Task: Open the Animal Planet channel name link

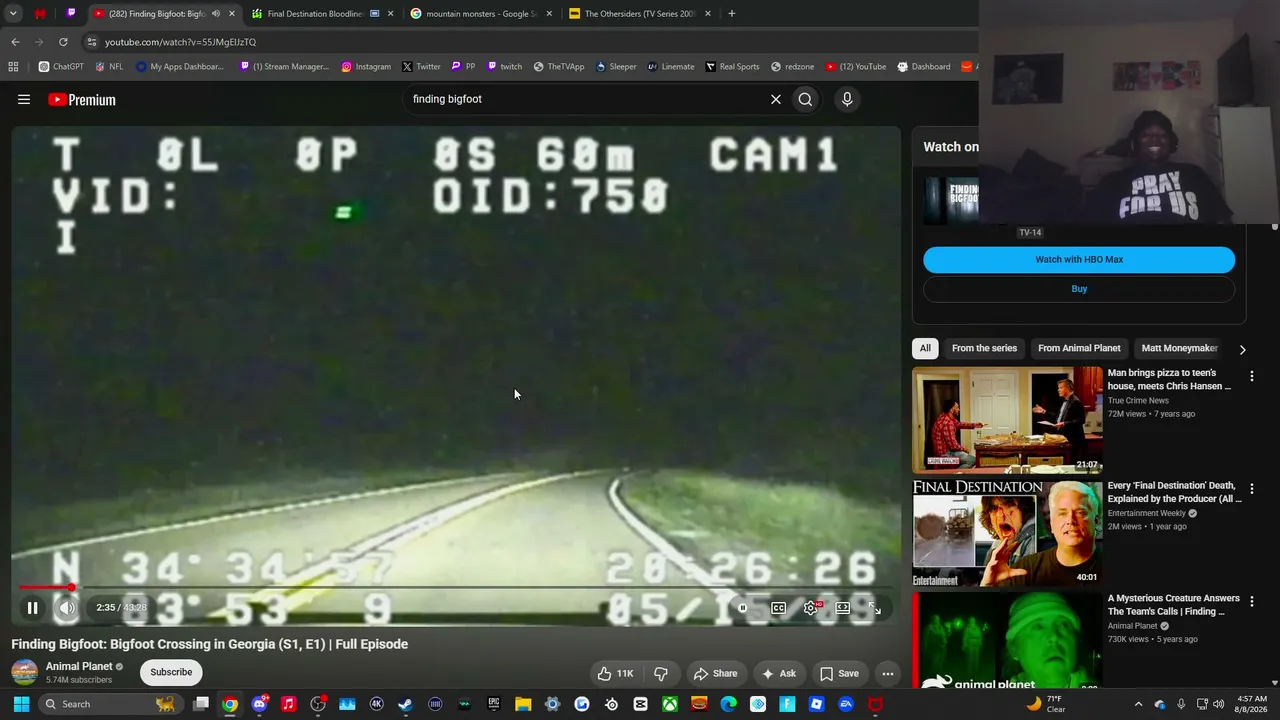Action: (x=79, y=666)
